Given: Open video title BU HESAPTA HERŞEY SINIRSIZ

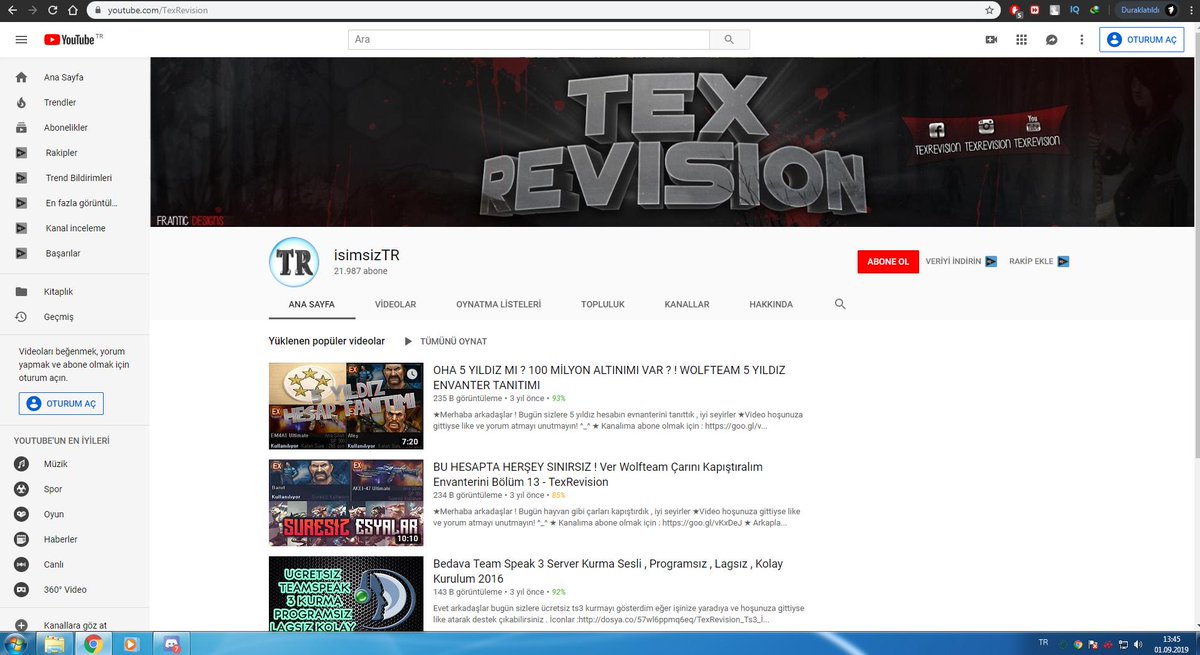Looking at the screenshot, I should coord(598,474).
